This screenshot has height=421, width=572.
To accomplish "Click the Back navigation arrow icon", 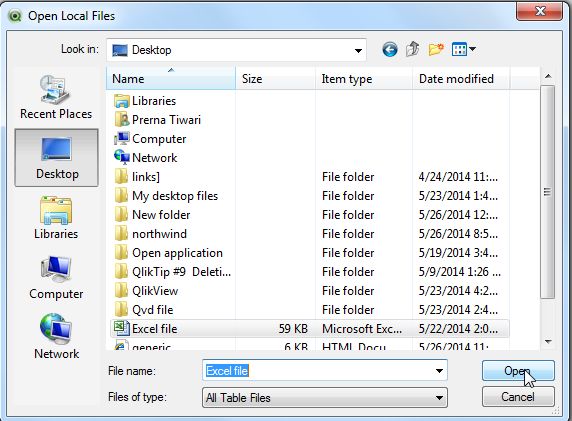I will pos(390,49).
